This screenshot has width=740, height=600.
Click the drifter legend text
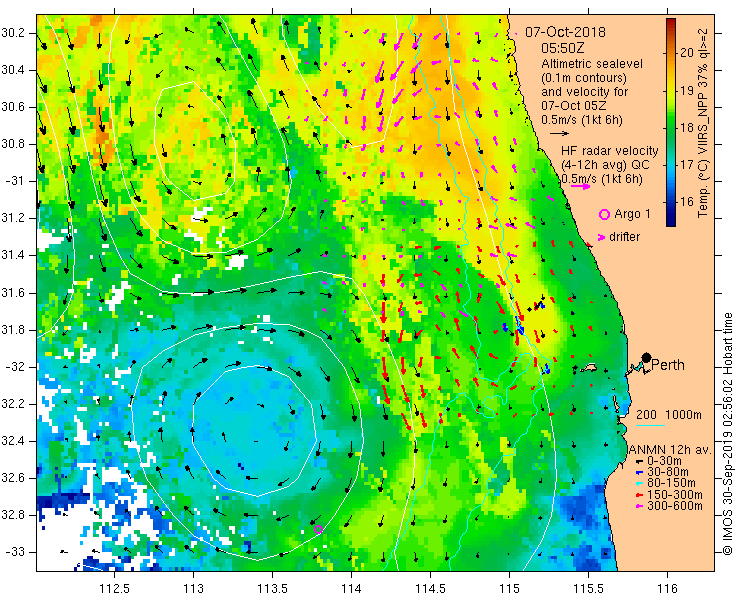coord(624,237)
